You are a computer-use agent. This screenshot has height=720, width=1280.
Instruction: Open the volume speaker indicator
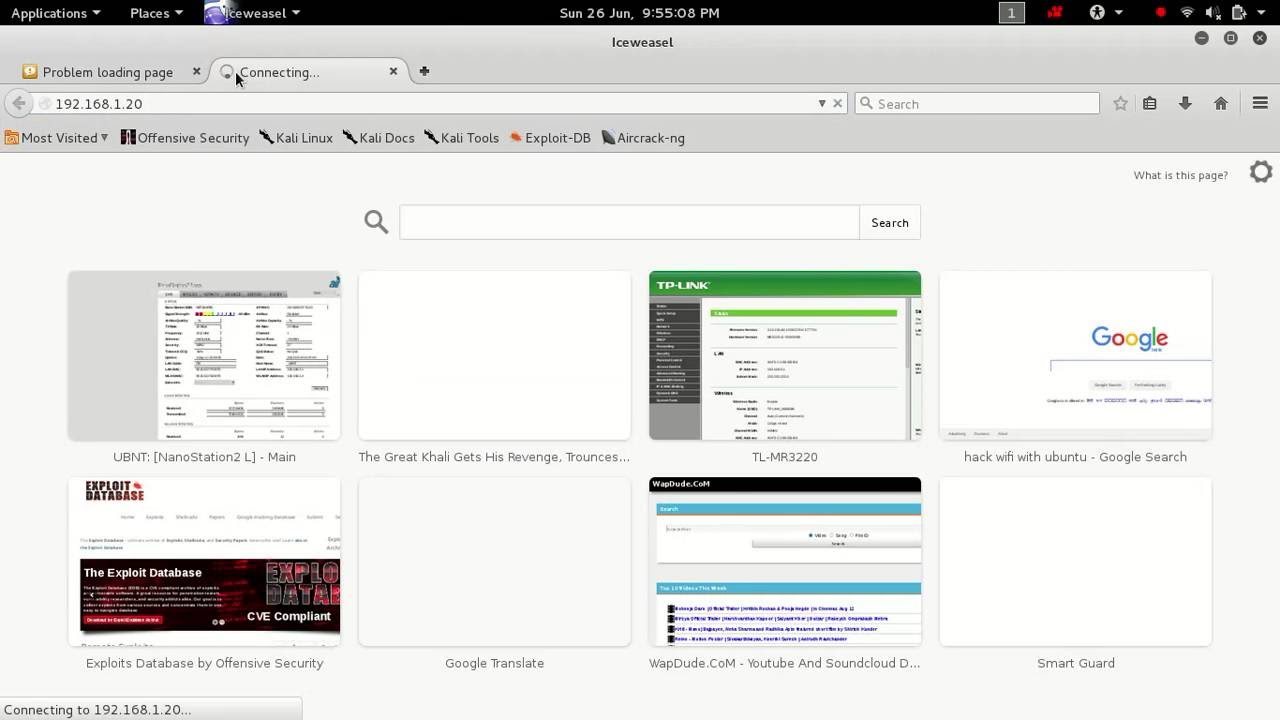(1213, 13)
